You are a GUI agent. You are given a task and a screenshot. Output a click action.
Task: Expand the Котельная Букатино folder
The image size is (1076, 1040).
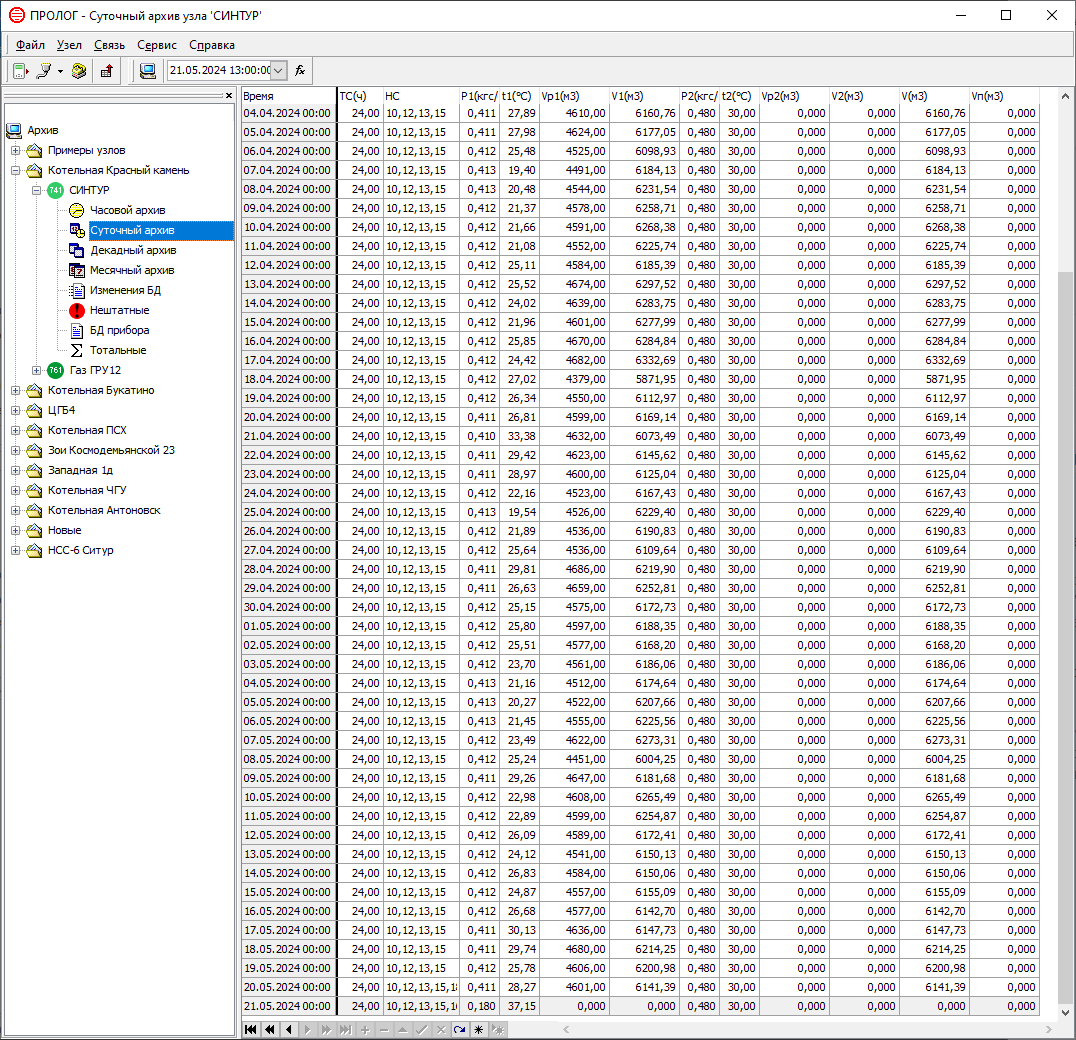point(16,390)
